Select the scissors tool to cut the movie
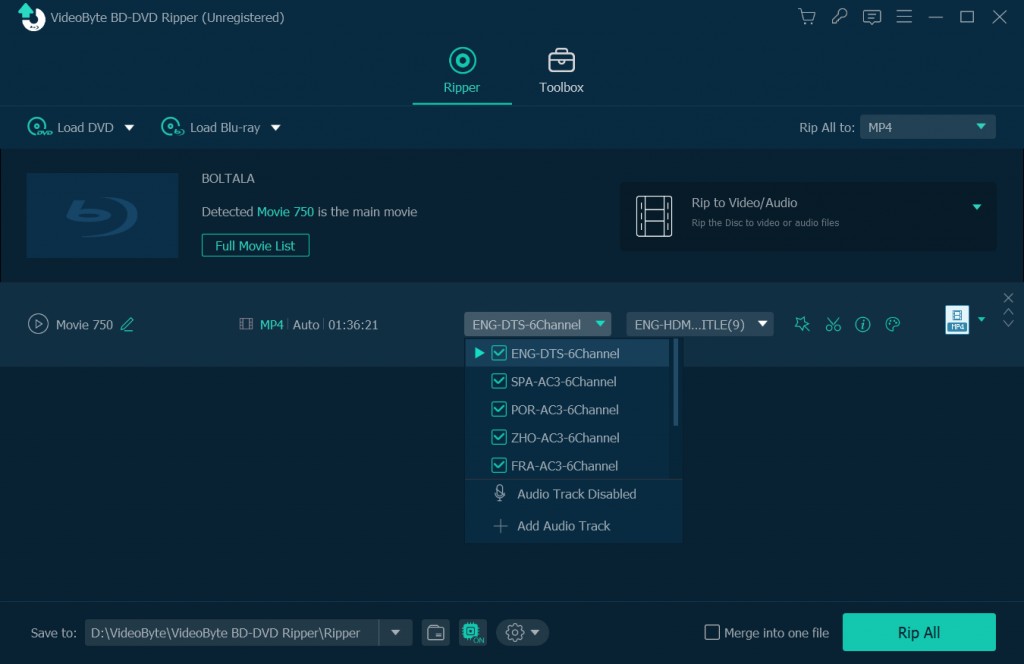 [833, 324]
